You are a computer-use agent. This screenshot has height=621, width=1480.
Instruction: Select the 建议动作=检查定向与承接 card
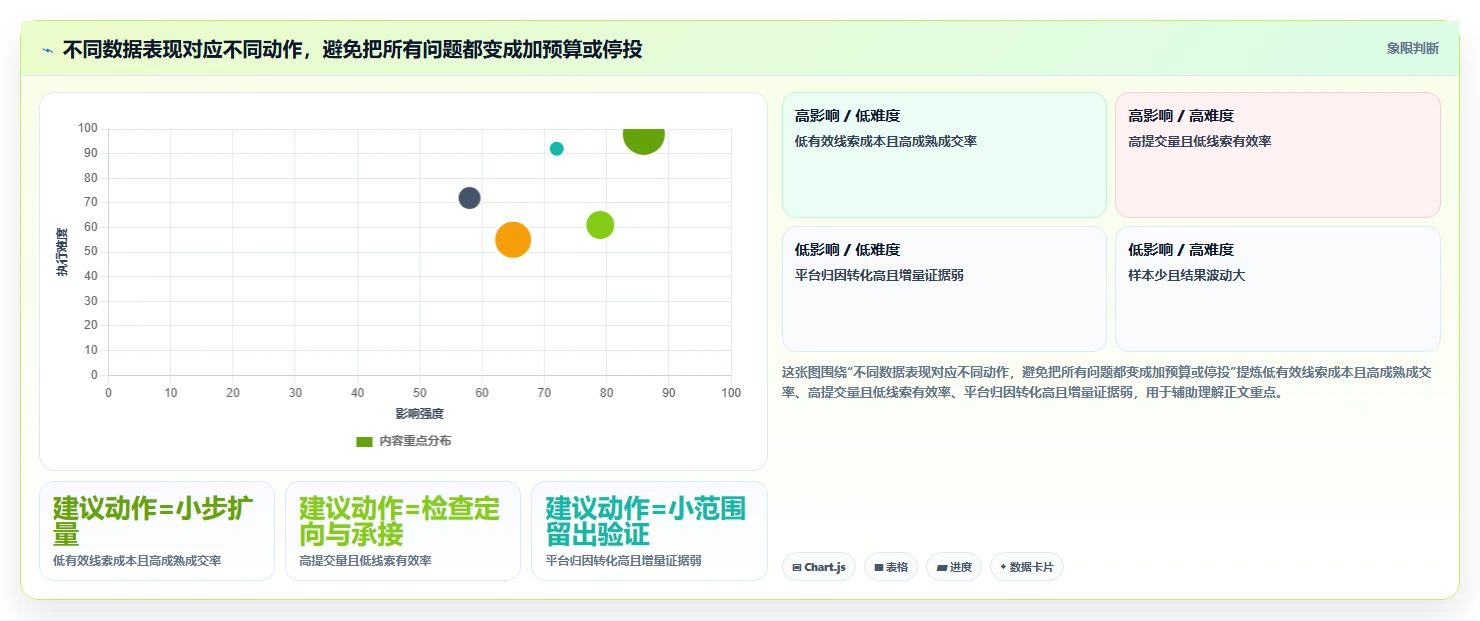(x=403, y=531)
